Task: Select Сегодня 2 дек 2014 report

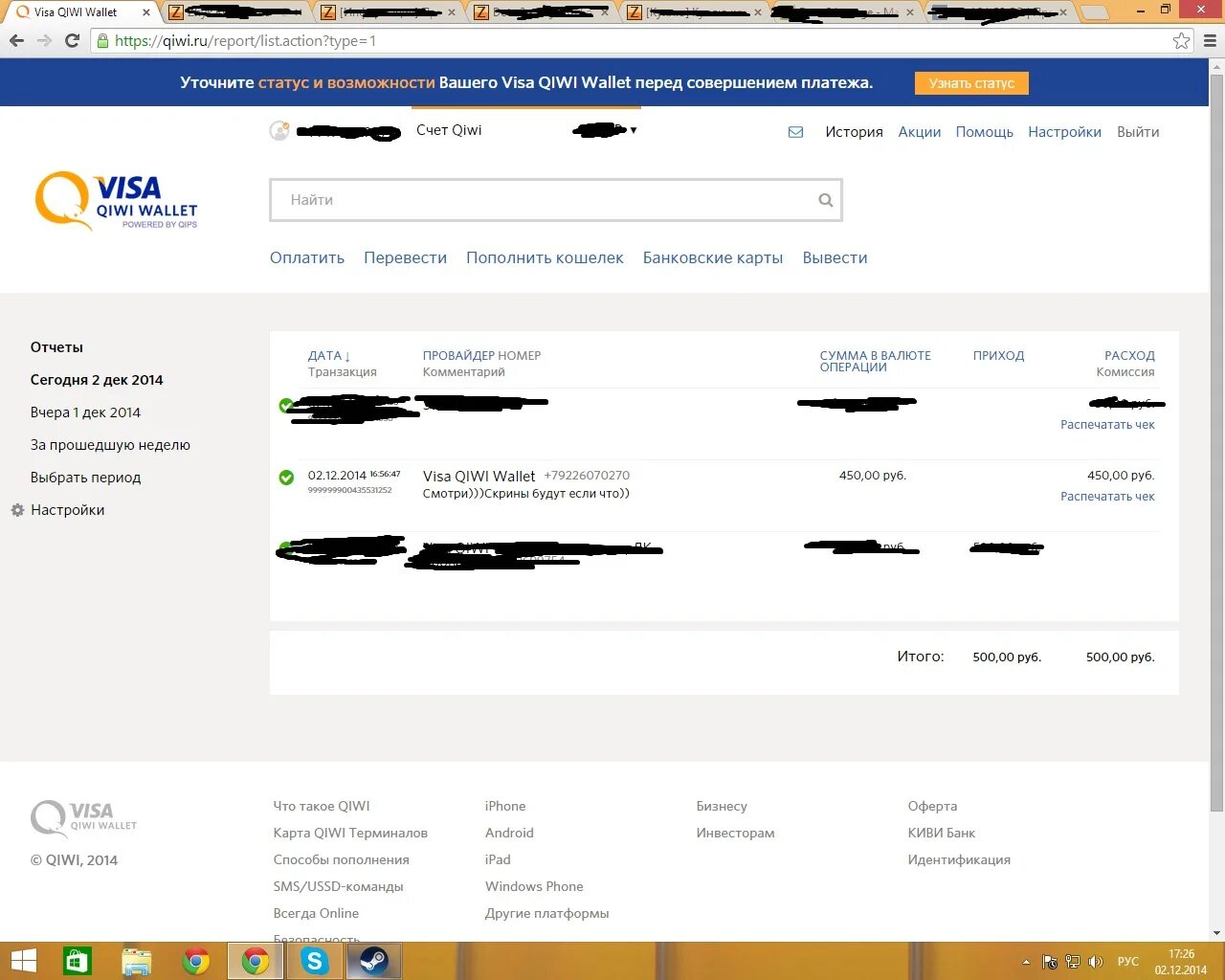Action: 97,380
